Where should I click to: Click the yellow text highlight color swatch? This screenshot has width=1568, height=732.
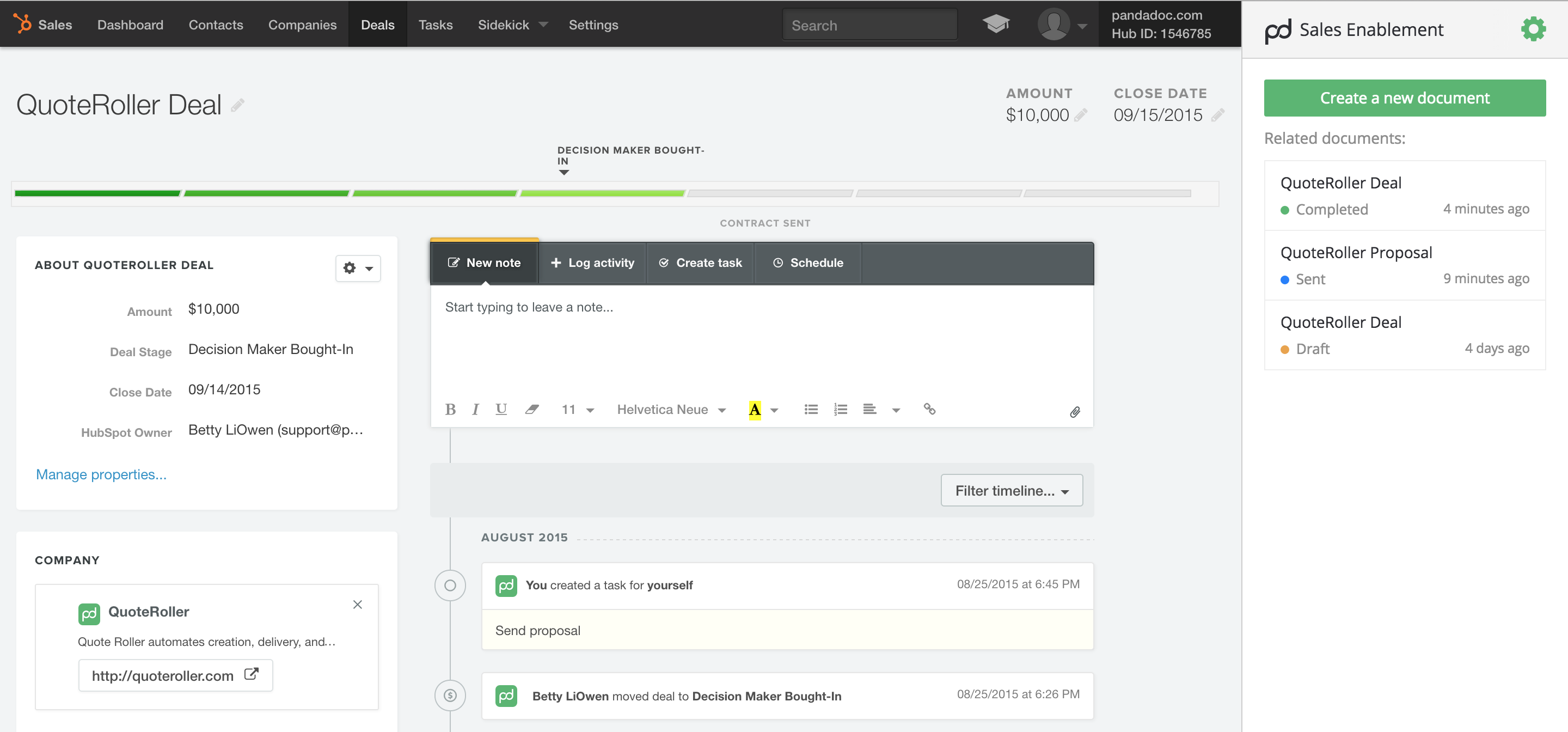coord(754,410)
